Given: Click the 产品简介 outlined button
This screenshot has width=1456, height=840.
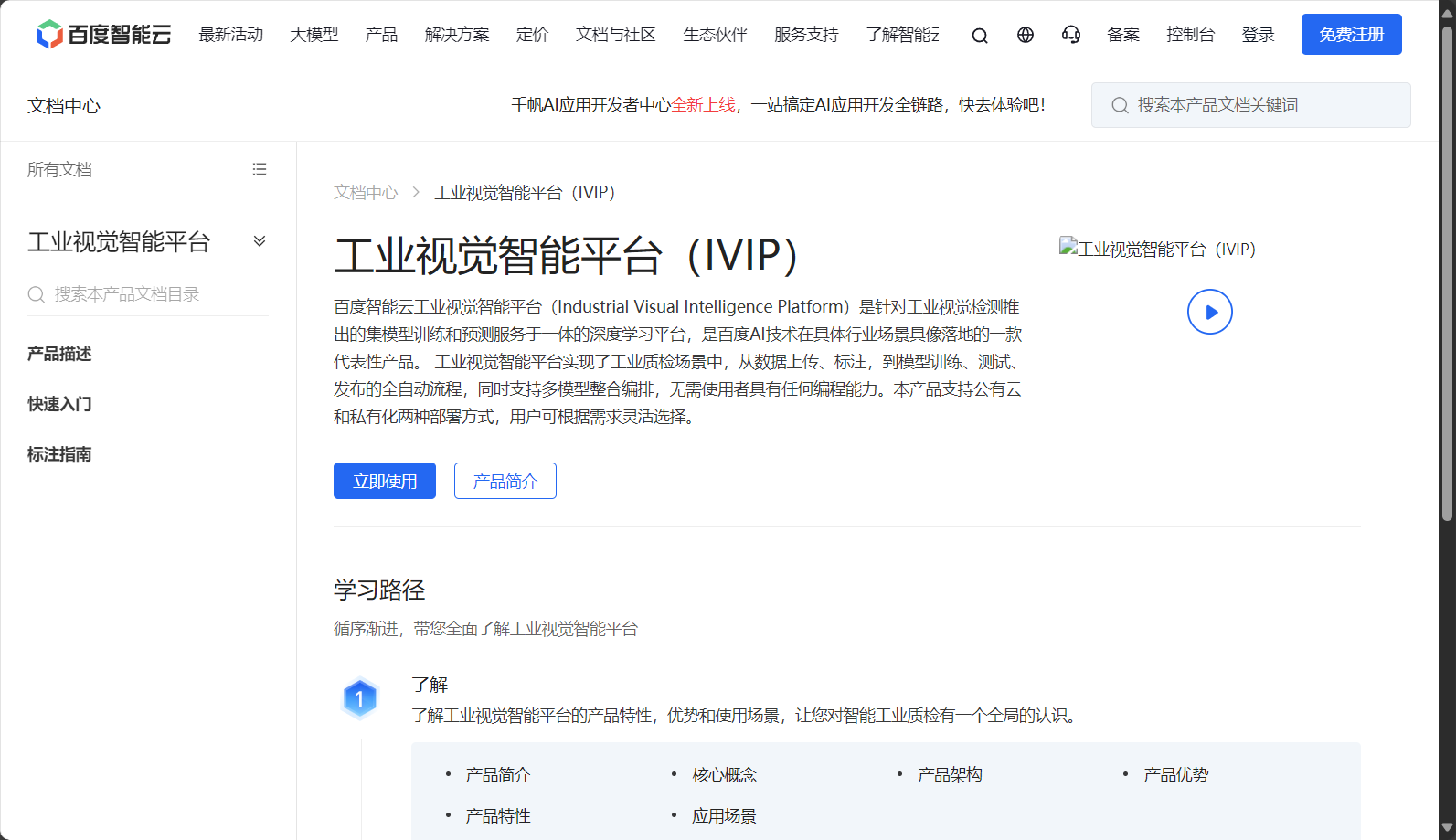Looking at the screenshot, I should pos(505,481).
